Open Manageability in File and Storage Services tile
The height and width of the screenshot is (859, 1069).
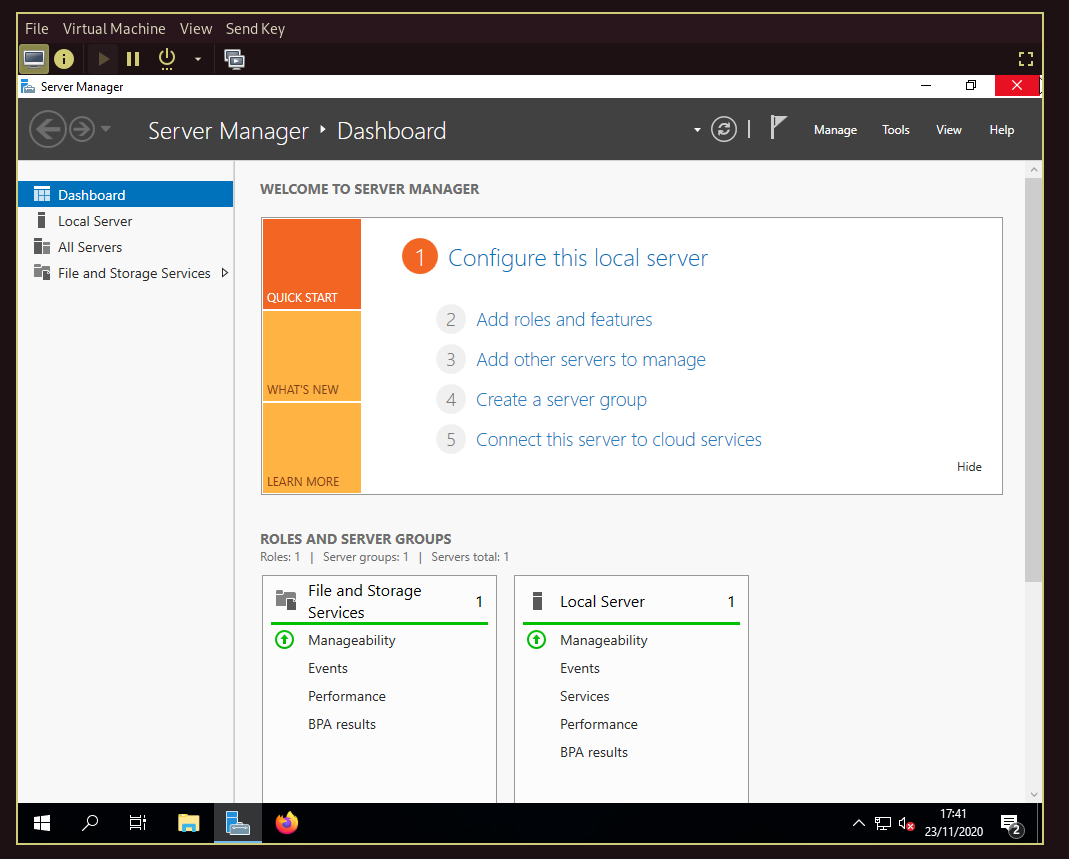pyautogui.click(x=351, y=640)
